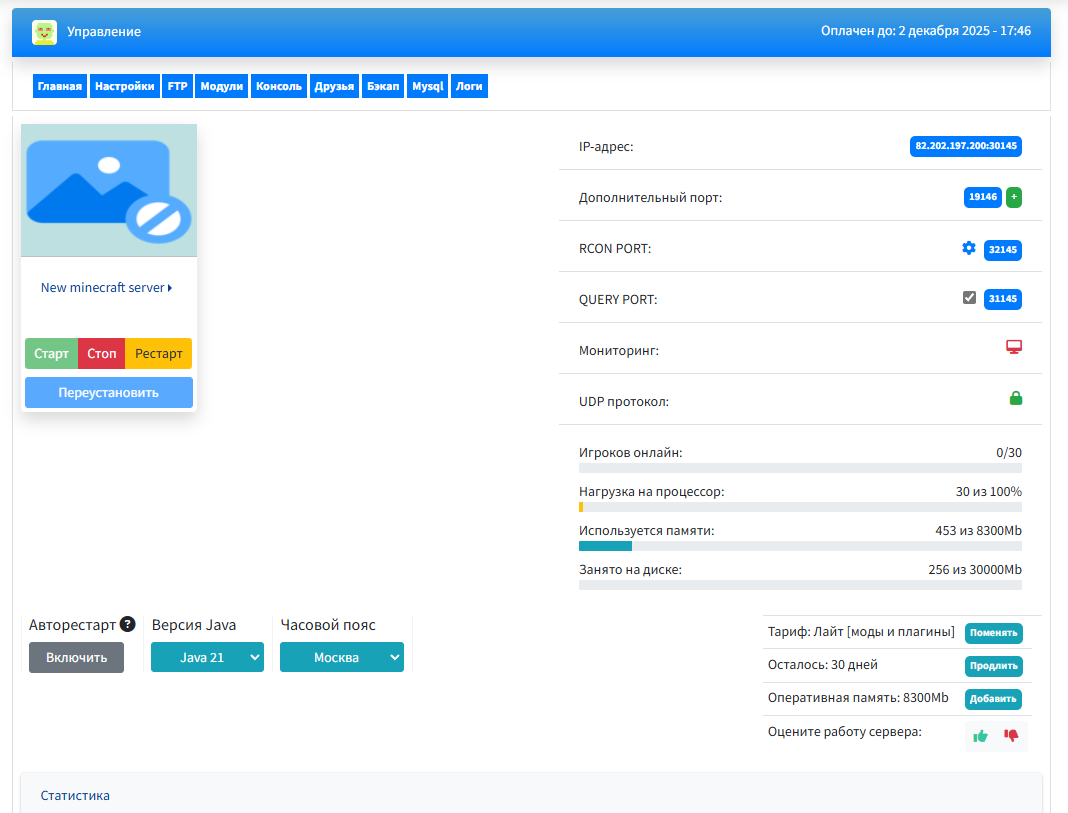
Task: Click the server image placeholder thumbnail
Action: click(109, 190)
